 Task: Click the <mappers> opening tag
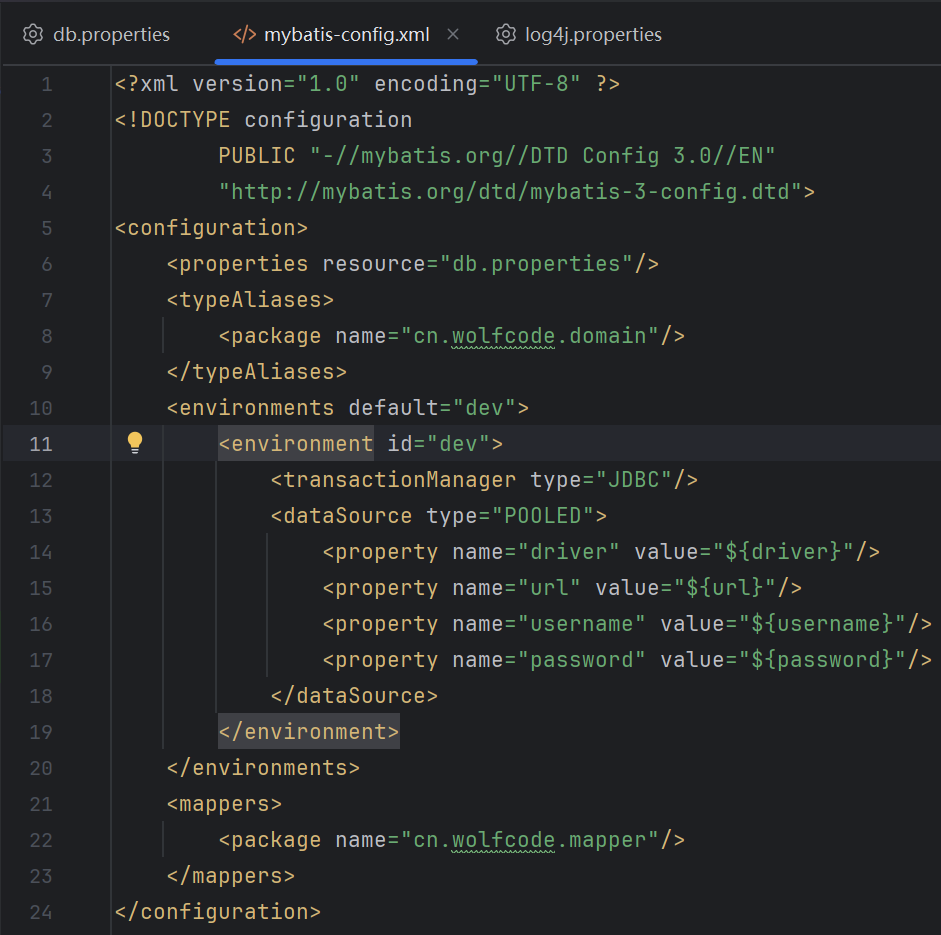[224, 804]
